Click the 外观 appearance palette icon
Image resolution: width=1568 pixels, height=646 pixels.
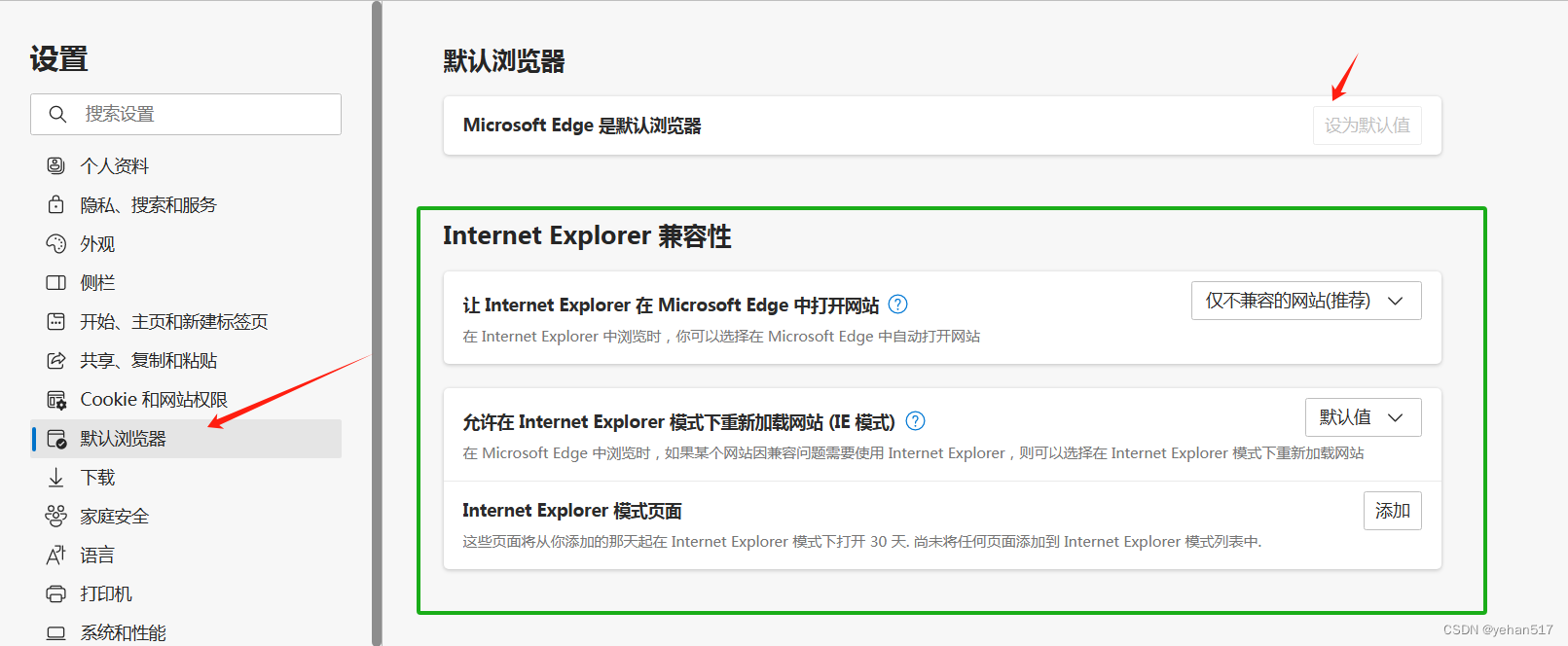pyautogui.click(x=56, y=243)
